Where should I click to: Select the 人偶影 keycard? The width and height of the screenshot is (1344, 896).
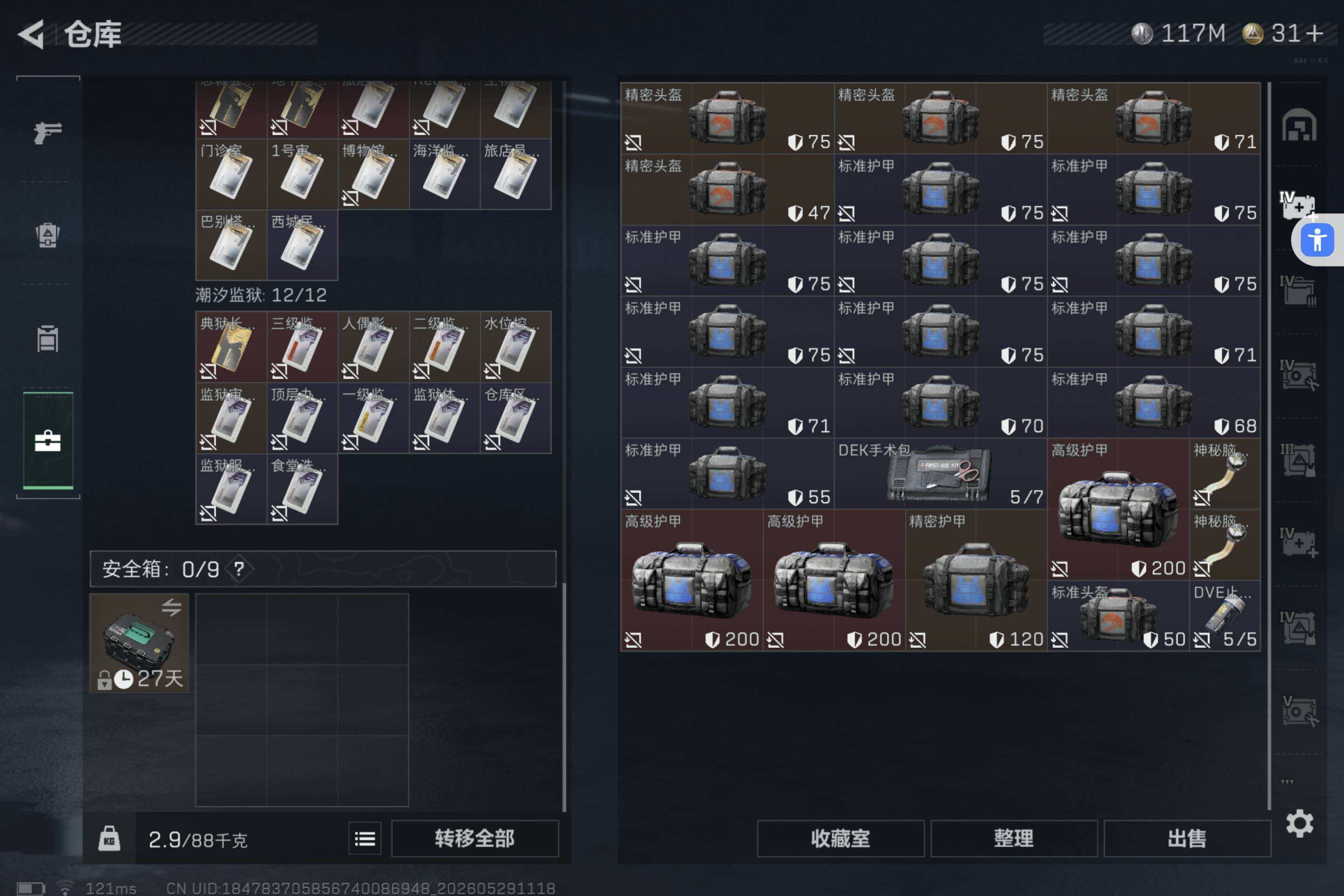(x=373, y=346)
